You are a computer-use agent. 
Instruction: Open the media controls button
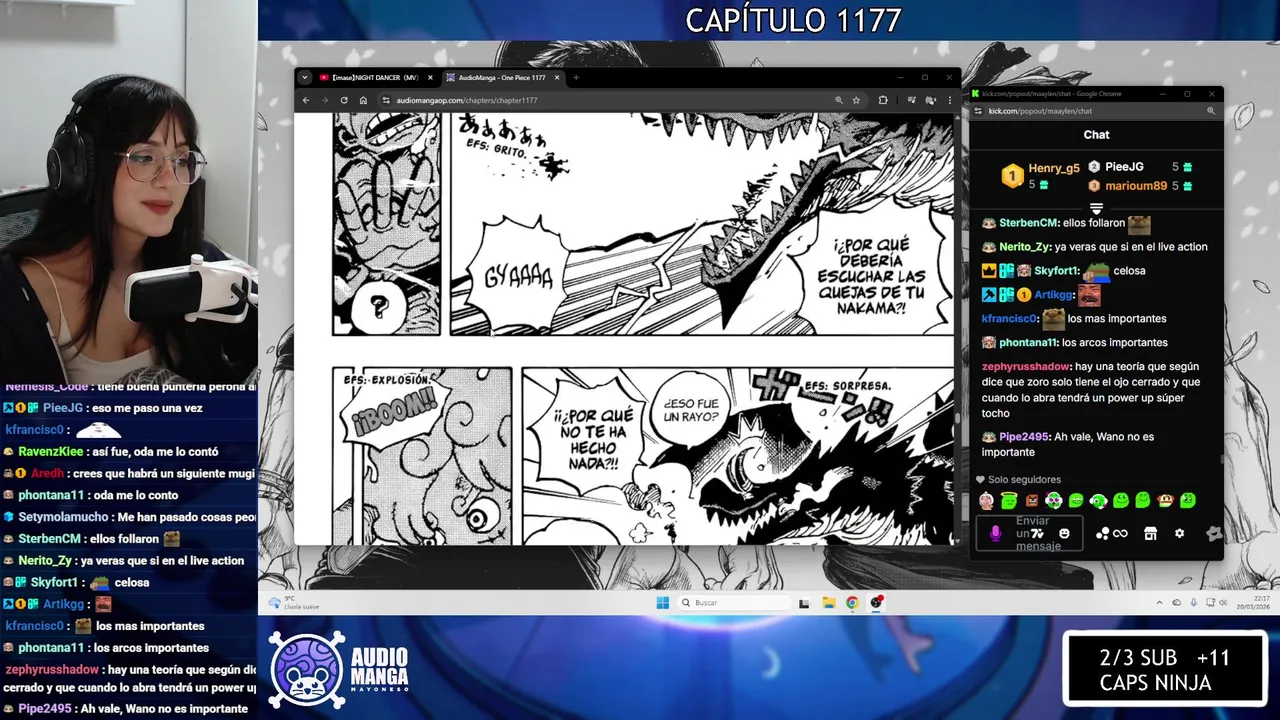click(x=911, y=100)
